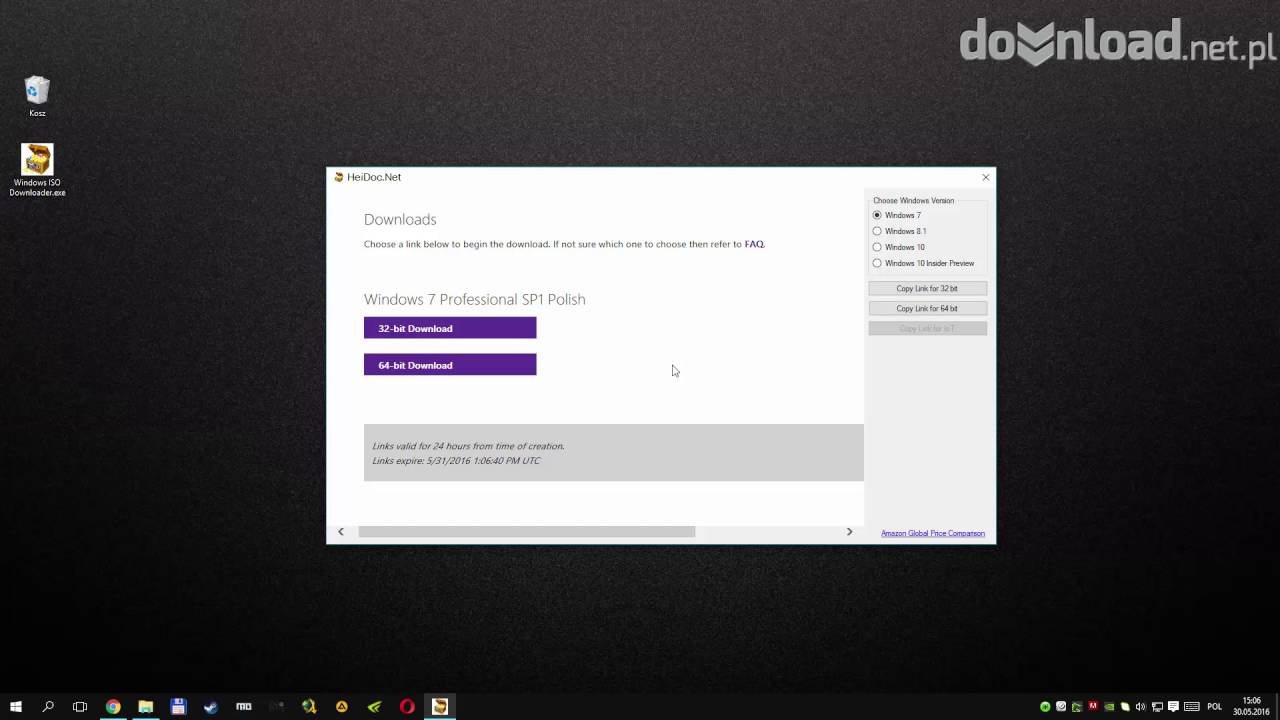The height and width of the screenshot is (720, 1280).
Task: Copy Link for 64 bit
Action: 927,308
